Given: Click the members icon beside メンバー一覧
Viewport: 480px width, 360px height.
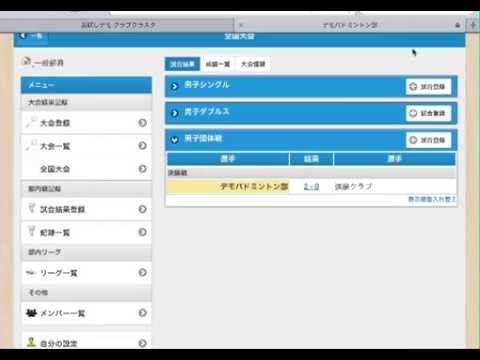Looking at the screenshot, I should coord(31,313).
